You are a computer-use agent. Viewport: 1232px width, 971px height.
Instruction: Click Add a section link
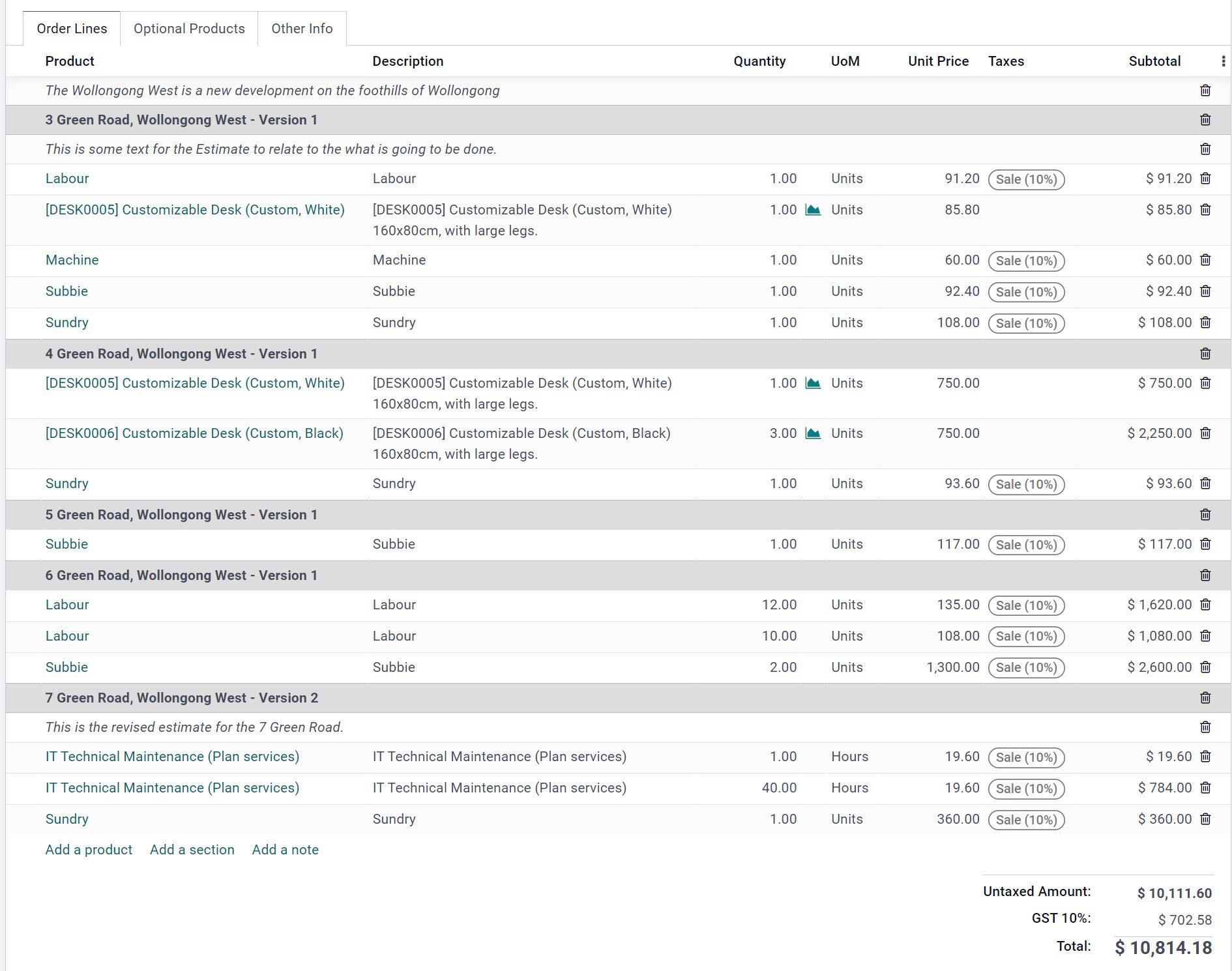click(x=192, y=850)
